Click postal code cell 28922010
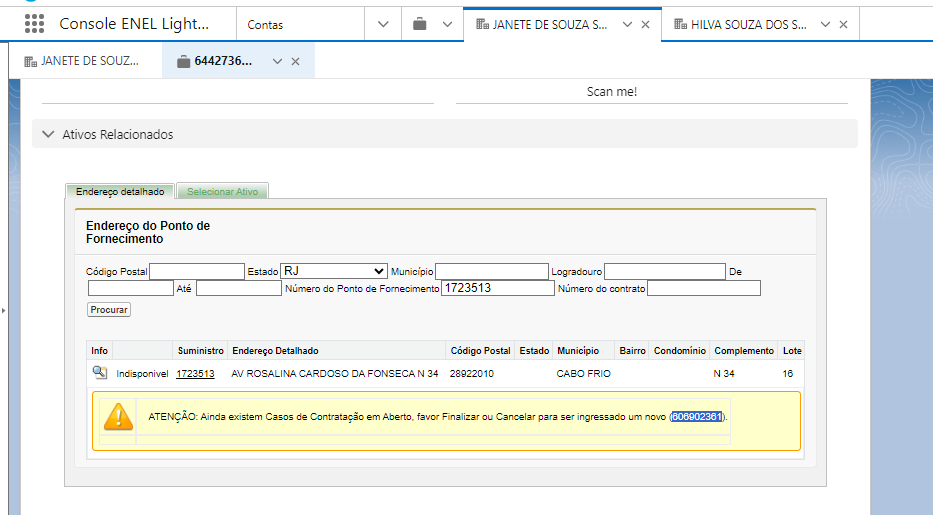The image size is (933, 515). (x=472, y=373)
